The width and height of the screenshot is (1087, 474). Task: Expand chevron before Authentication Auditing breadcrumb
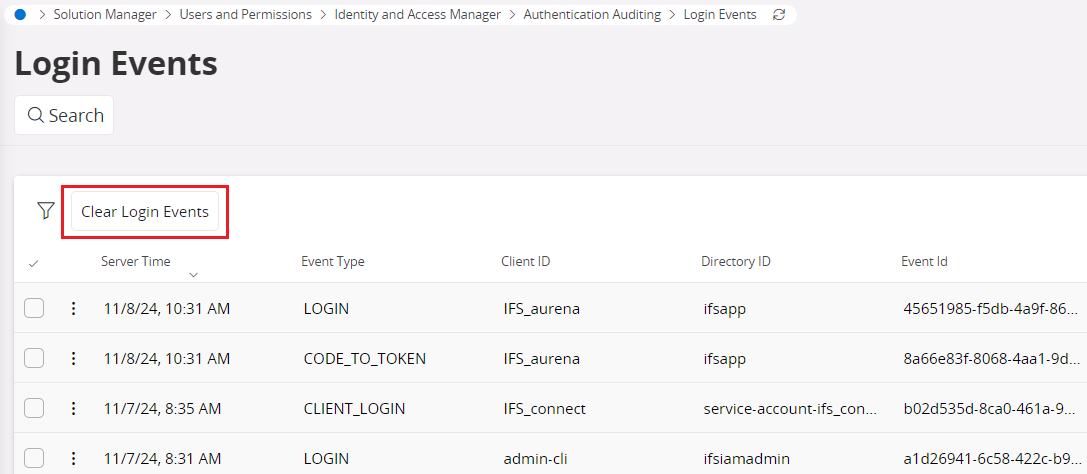pos(512,15)
